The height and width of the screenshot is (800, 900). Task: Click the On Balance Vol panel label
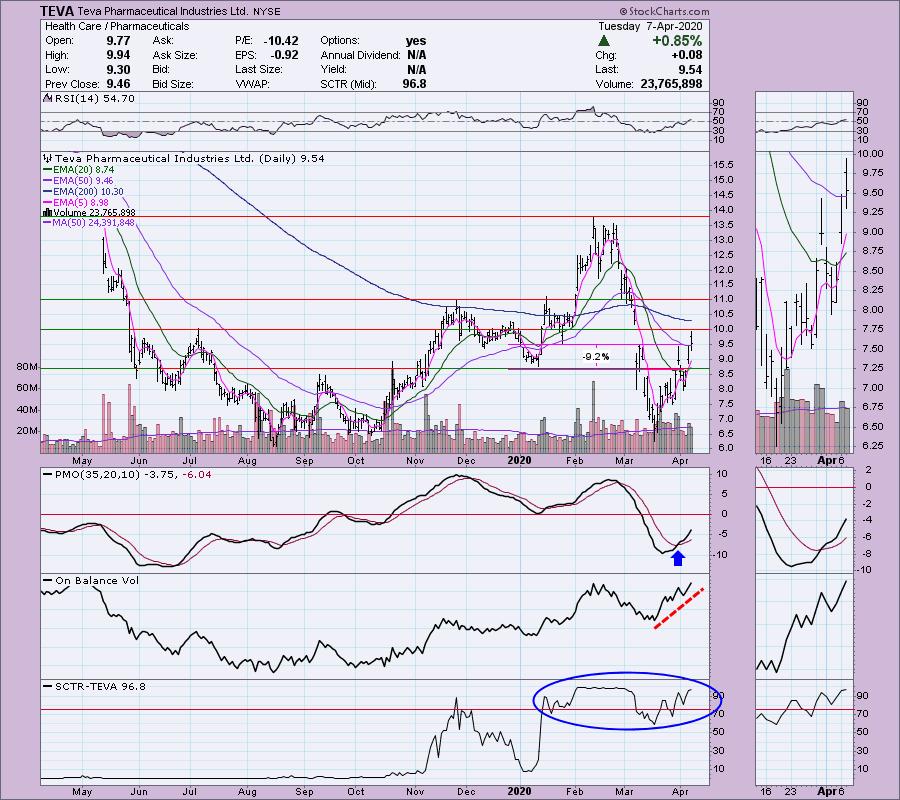click(97, 581)
